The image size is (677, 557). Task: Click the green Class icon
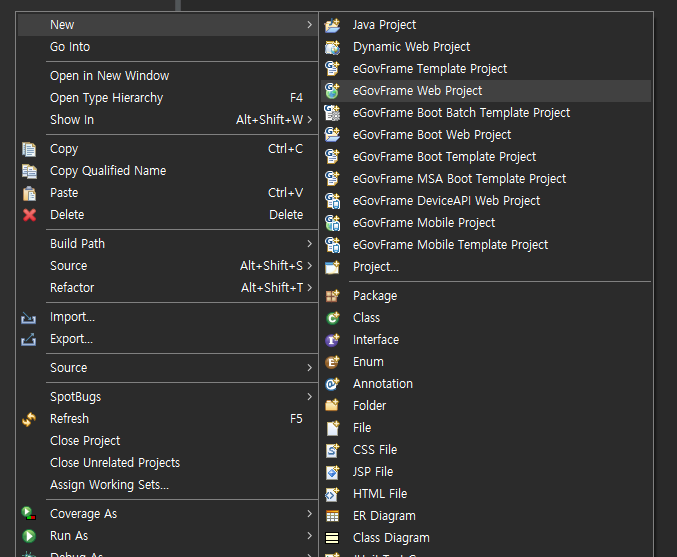tap(332, 318)
